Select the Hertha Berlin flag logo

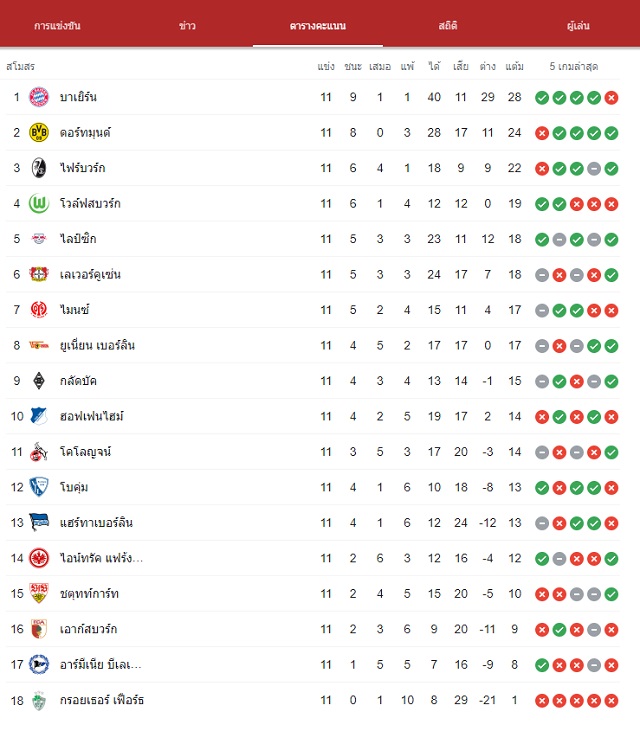click(x=39, y=522)
